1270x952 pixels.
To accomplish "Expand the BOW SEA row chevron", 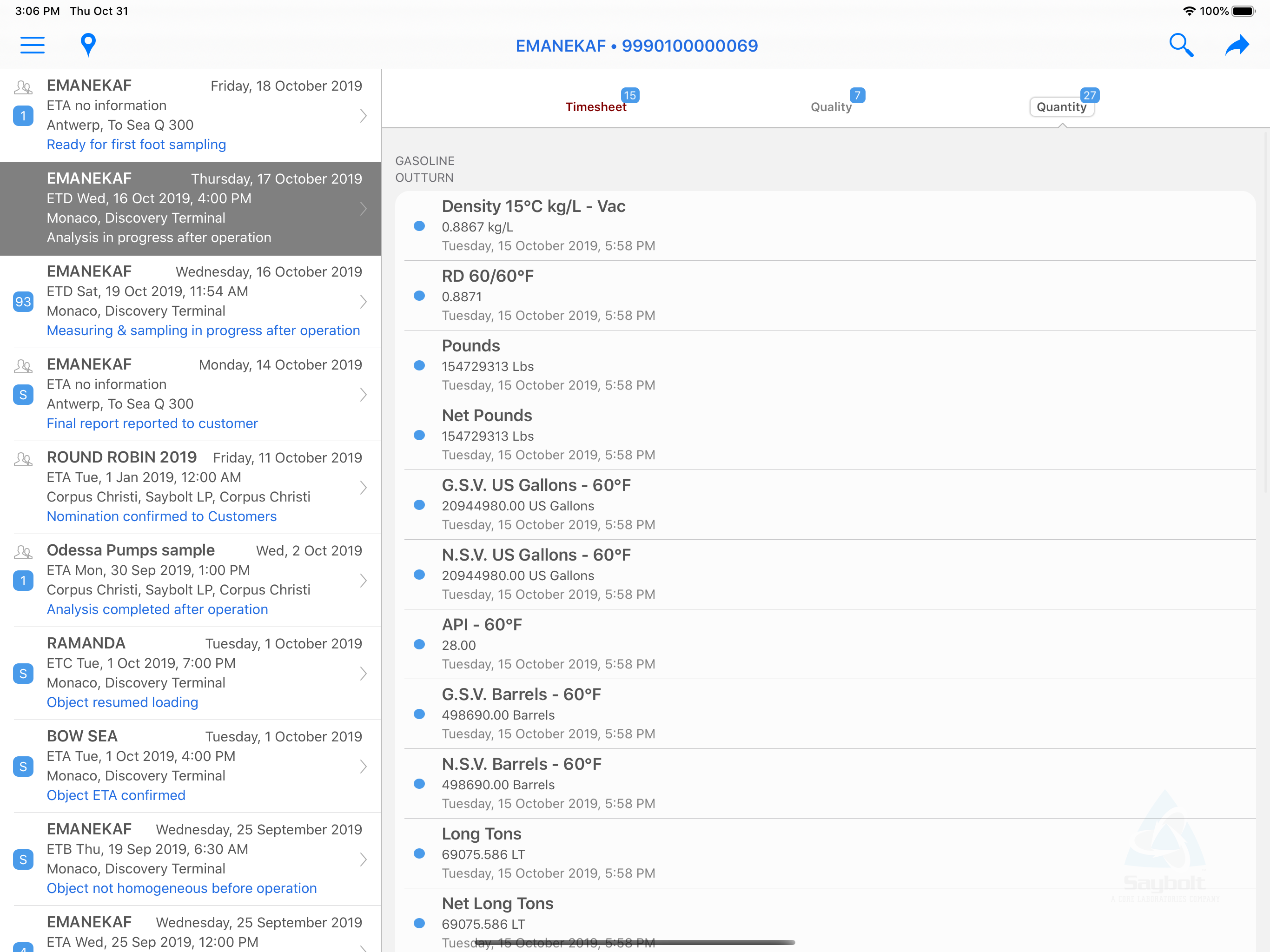I will coord(364,767).
